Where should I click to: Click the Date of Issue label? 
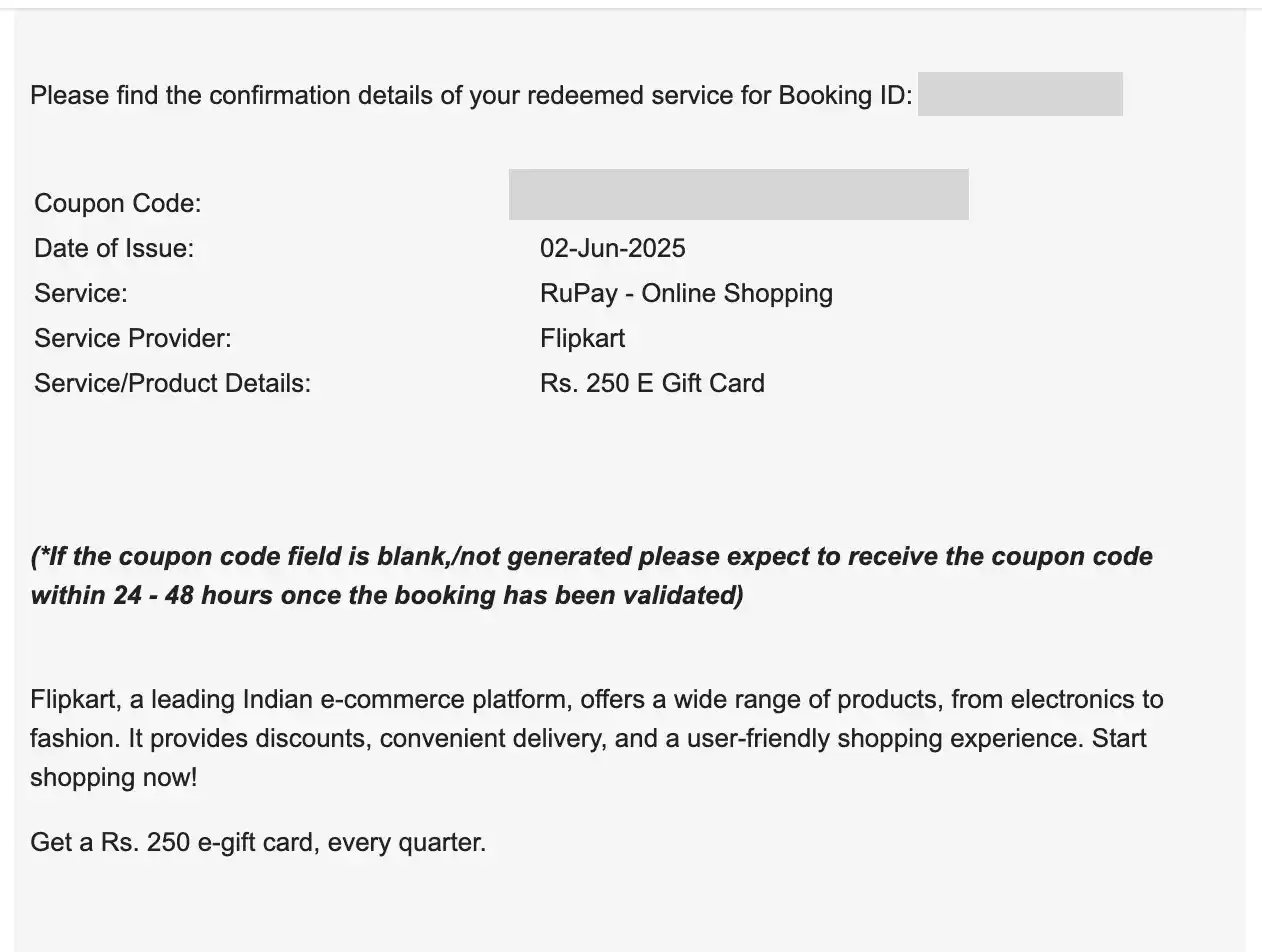click(x=114, y=248)
